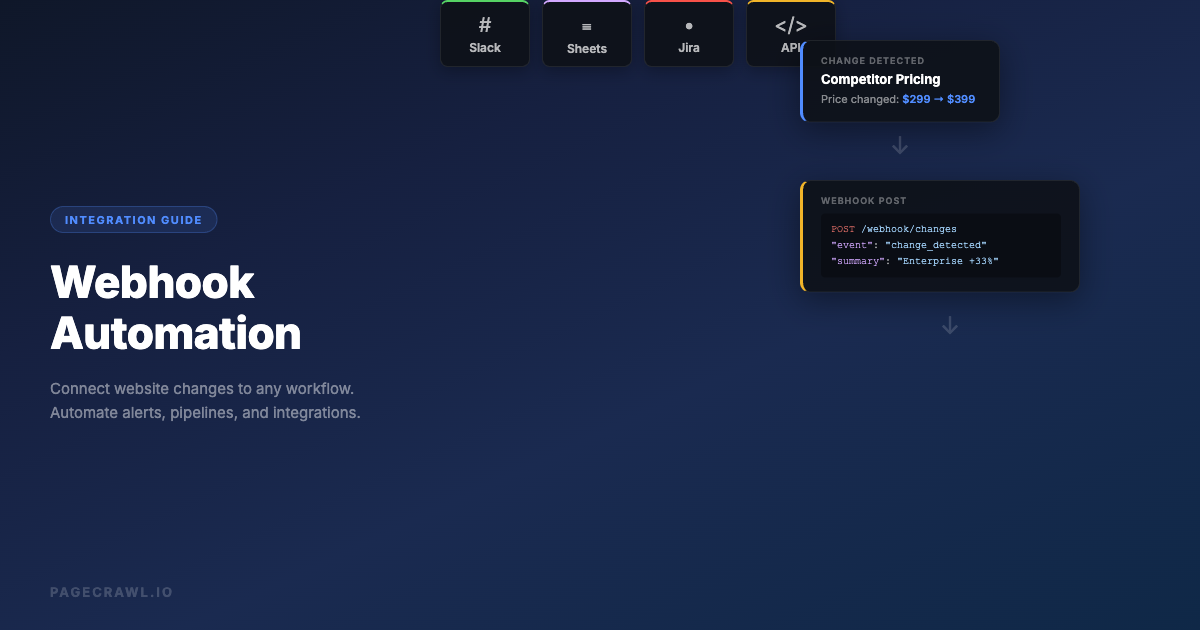Click the PAGECRAWL.IO logo text

111,591
